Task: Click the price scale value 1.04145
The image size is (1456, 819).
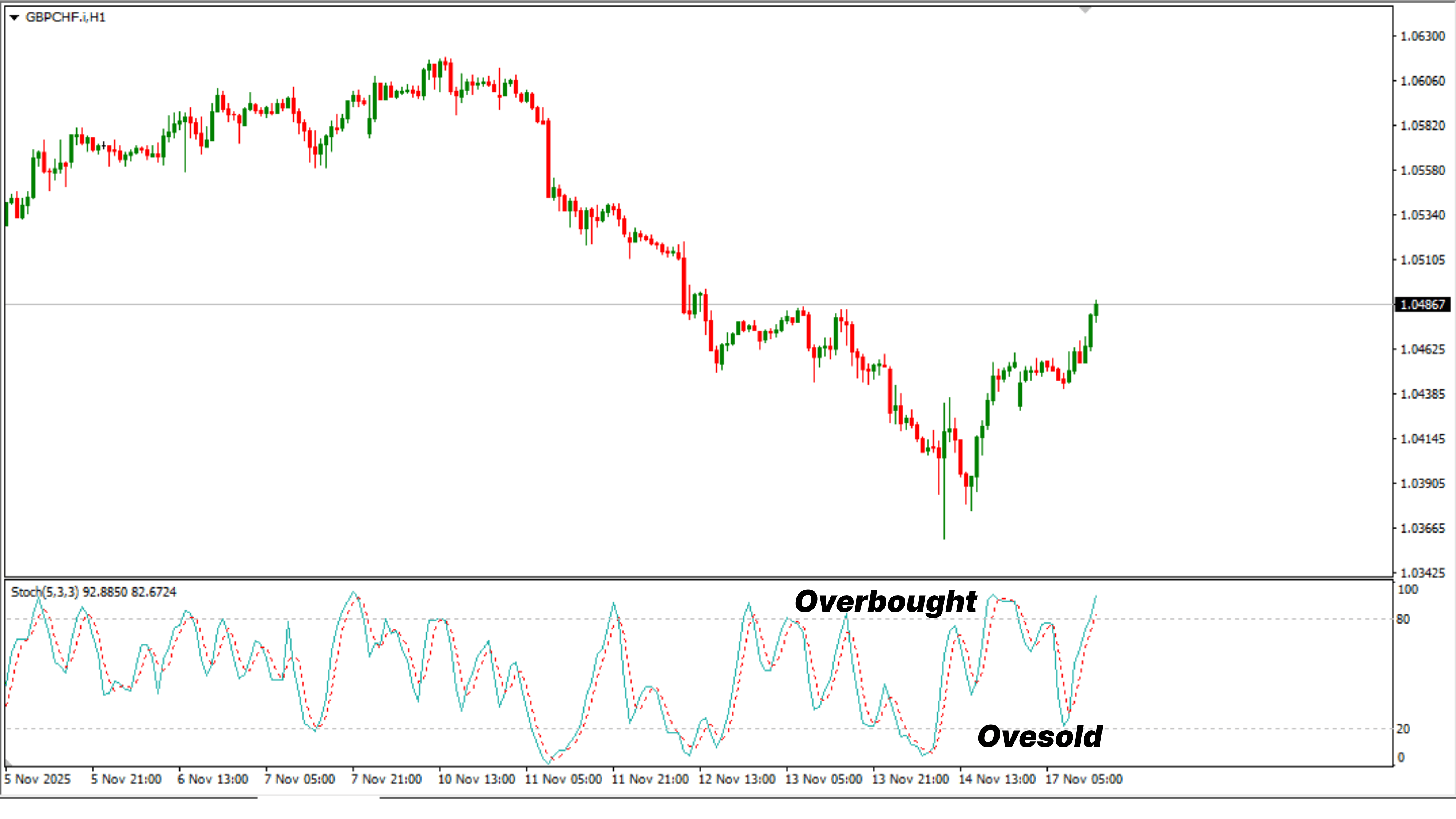Action: pos(1423,439)
